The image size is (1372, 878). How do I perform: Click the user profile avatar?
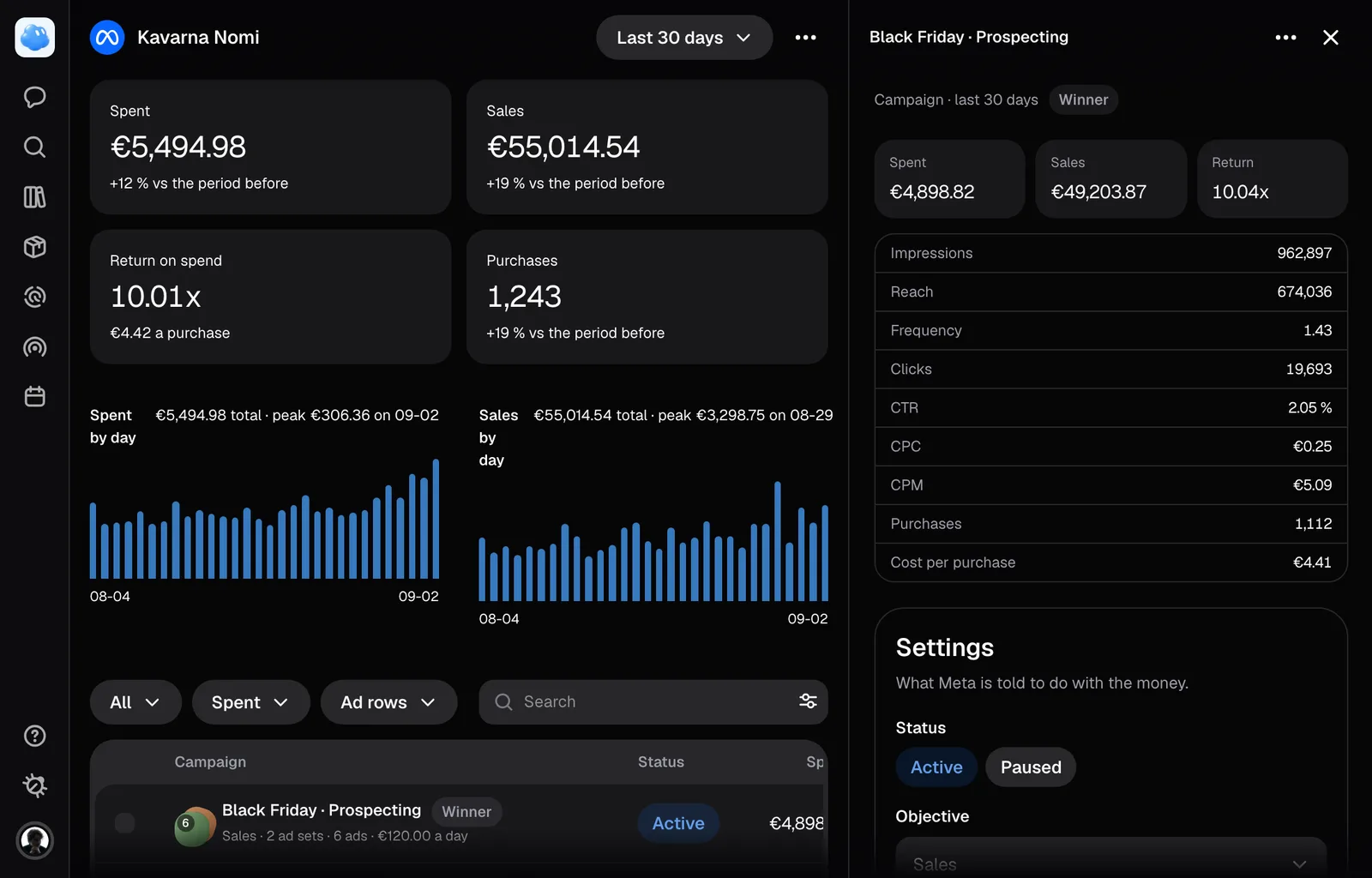(34, 840)
